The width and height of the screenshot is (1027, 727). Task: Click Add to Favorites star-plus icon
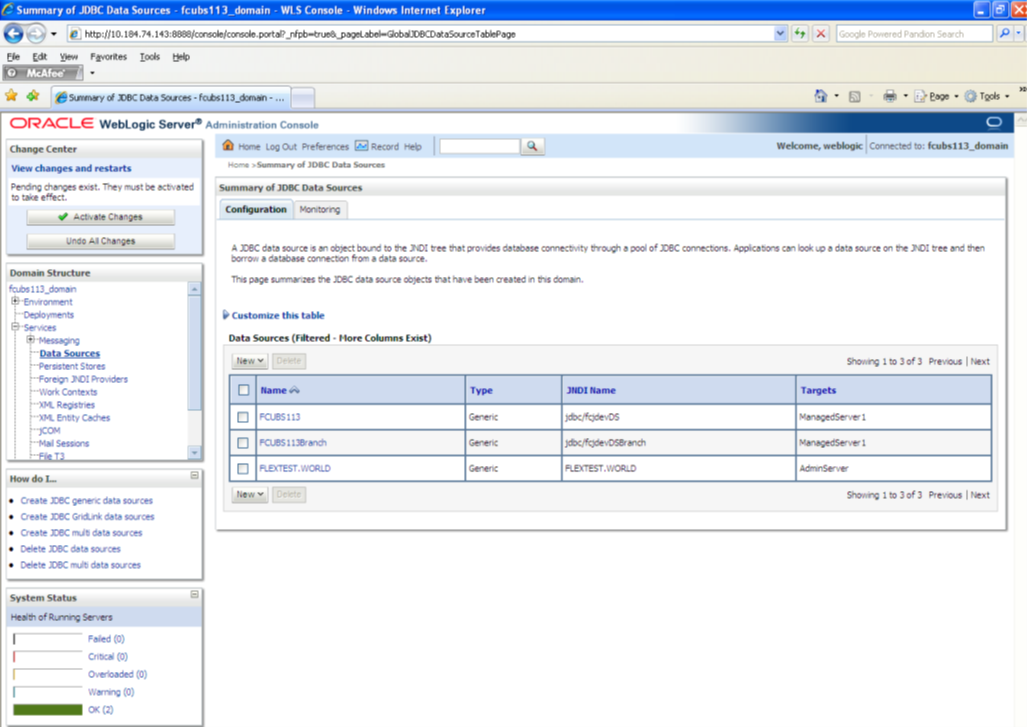(33, 96)
